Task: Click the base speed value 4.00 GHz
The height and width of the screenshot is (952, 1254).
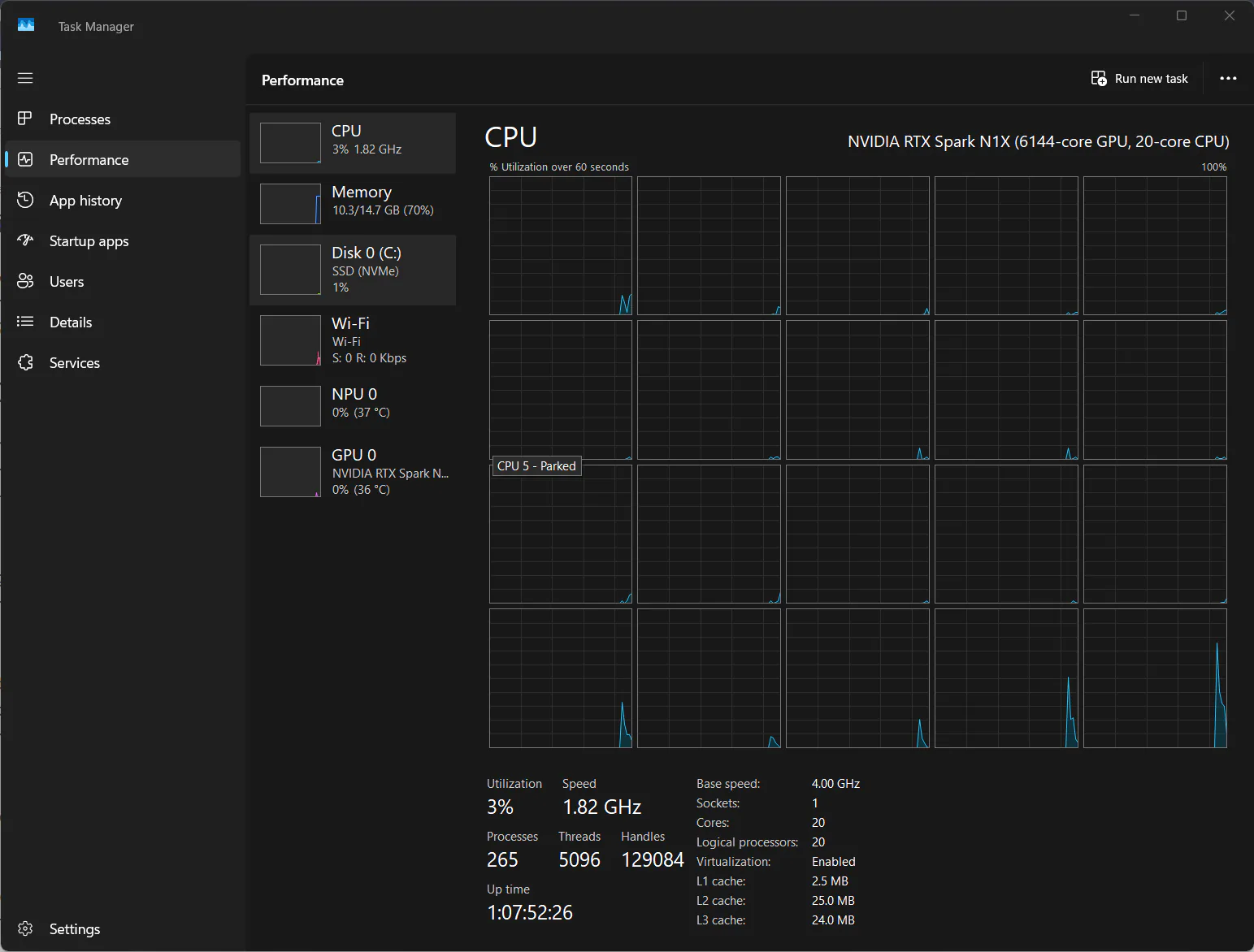Action: 835,784
